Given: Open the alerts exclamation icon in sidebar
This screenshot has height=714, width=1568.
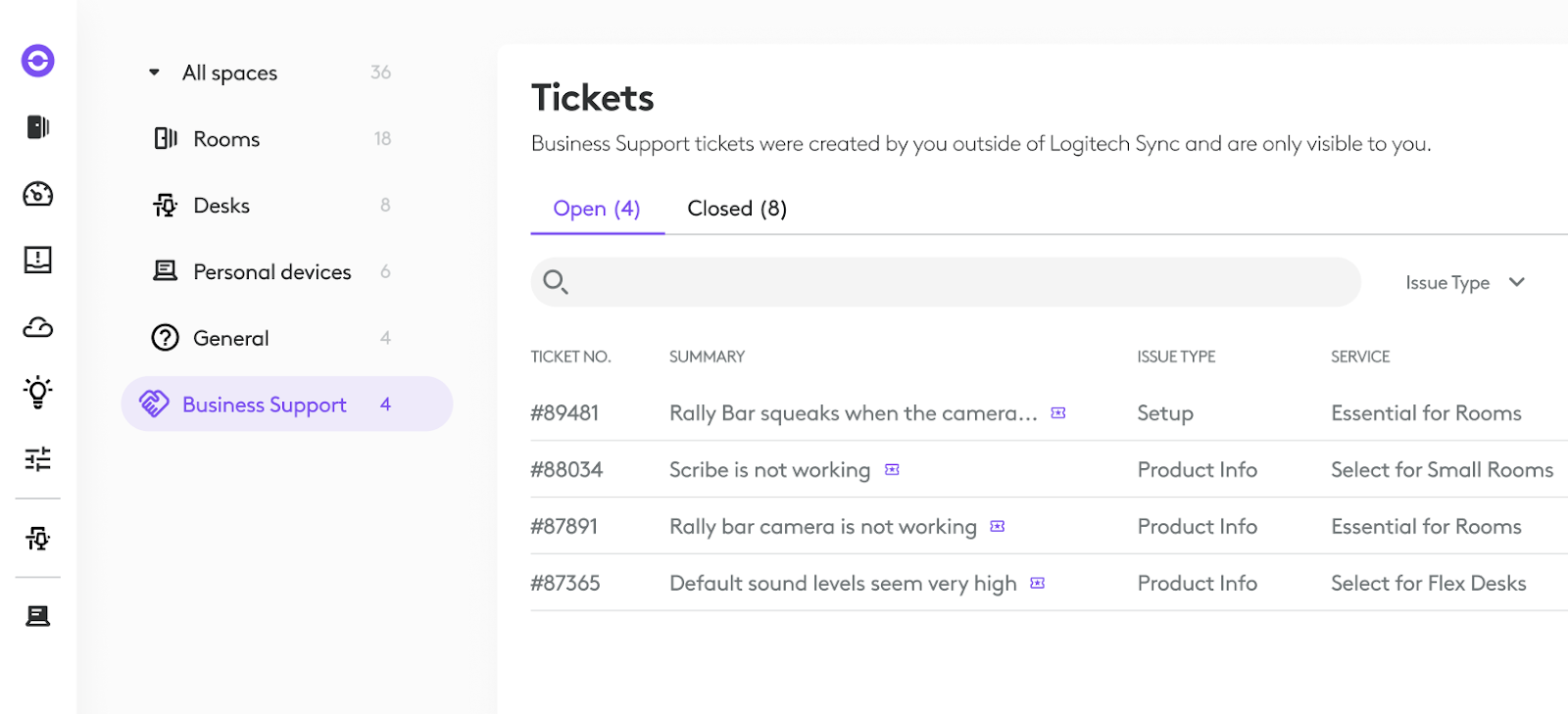Looking at the screenshot, I should (38, 260).
